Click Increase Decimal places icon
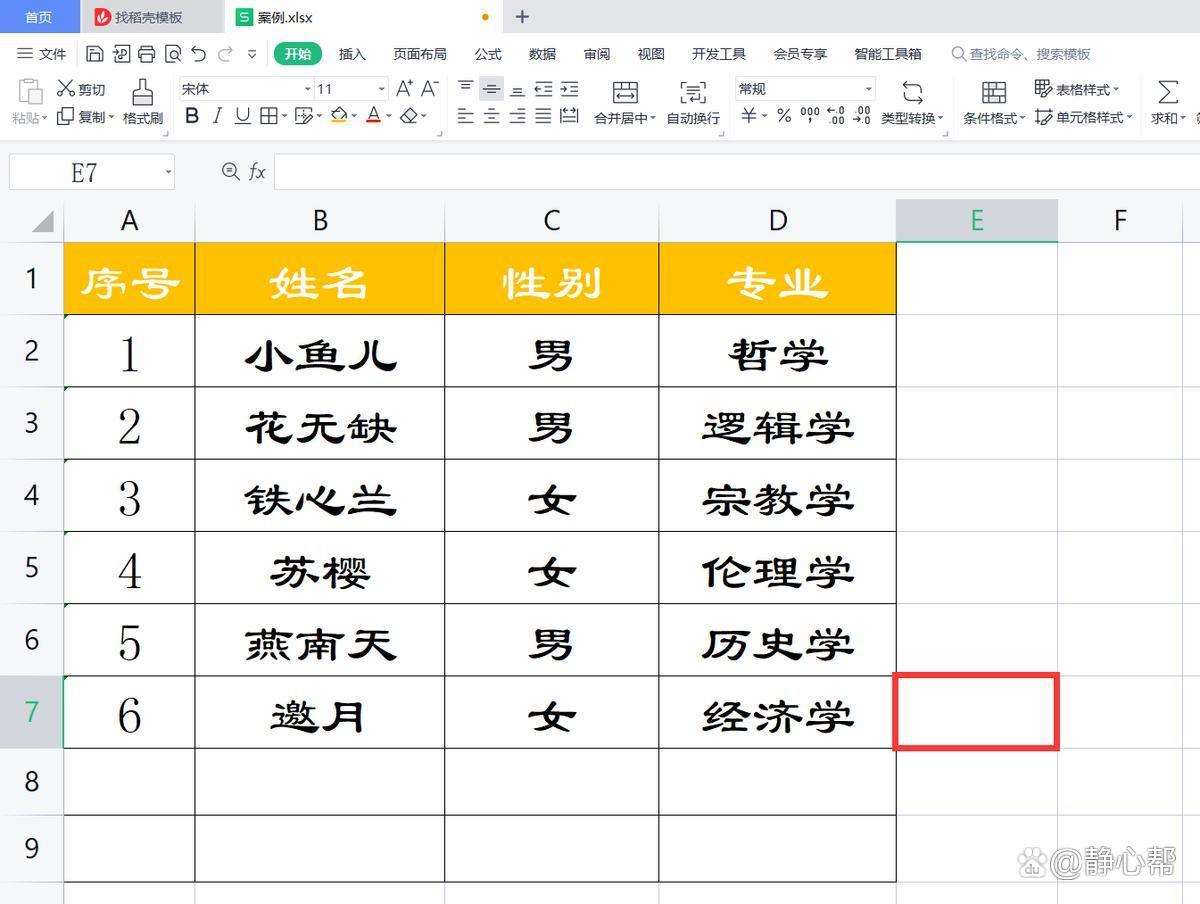This screenshot has width=1200, height=904. point(836,117)
